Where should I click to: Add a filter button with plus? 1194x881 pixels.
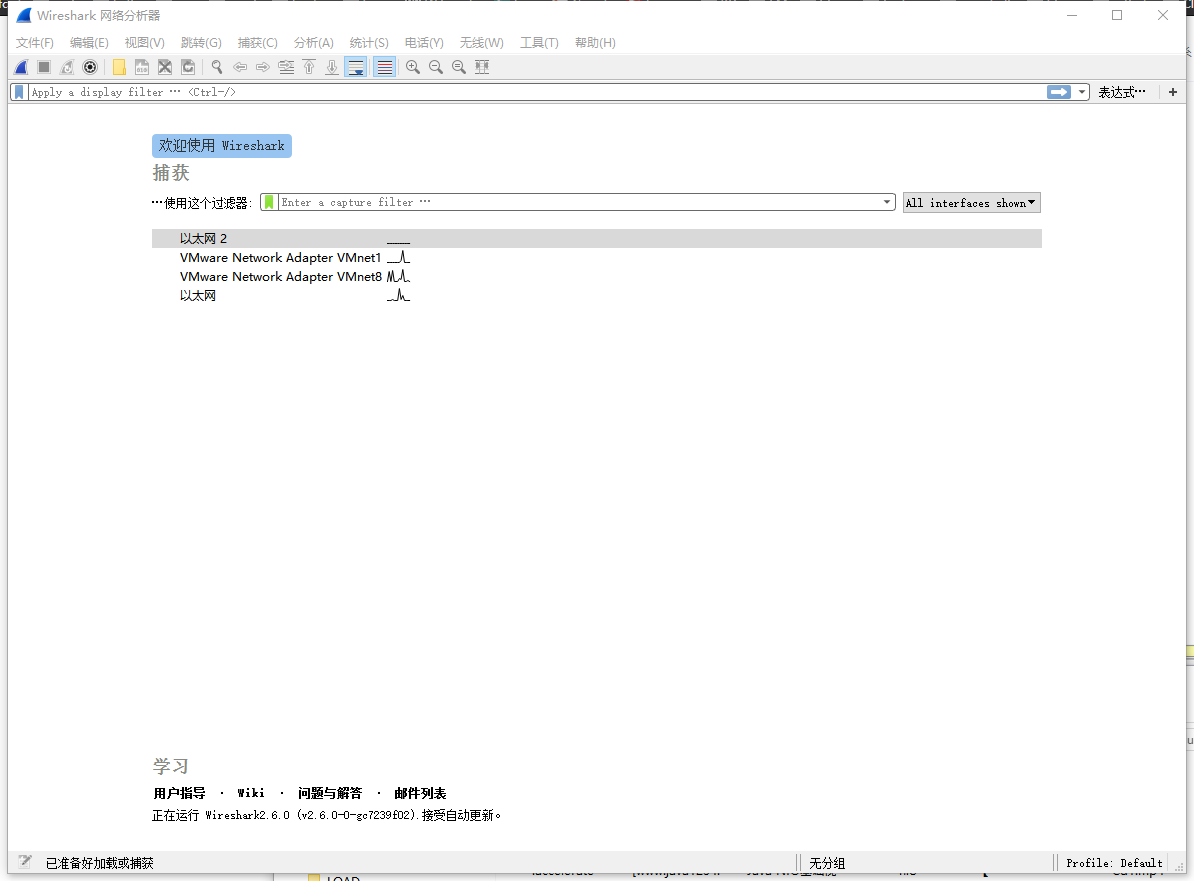click(x=1173, y=92)
